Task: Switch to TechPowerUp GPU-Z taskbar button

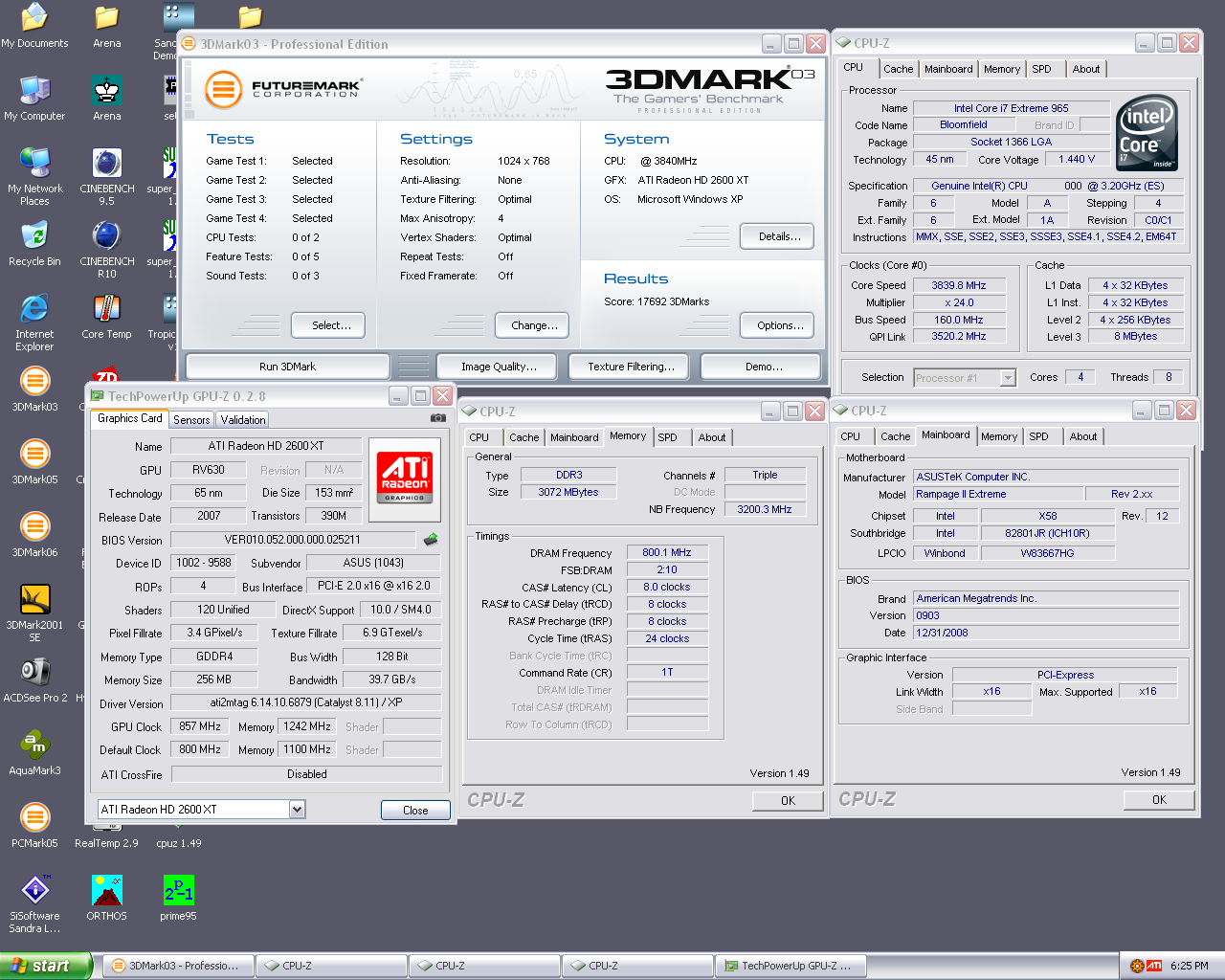Action: pos(791,966)
